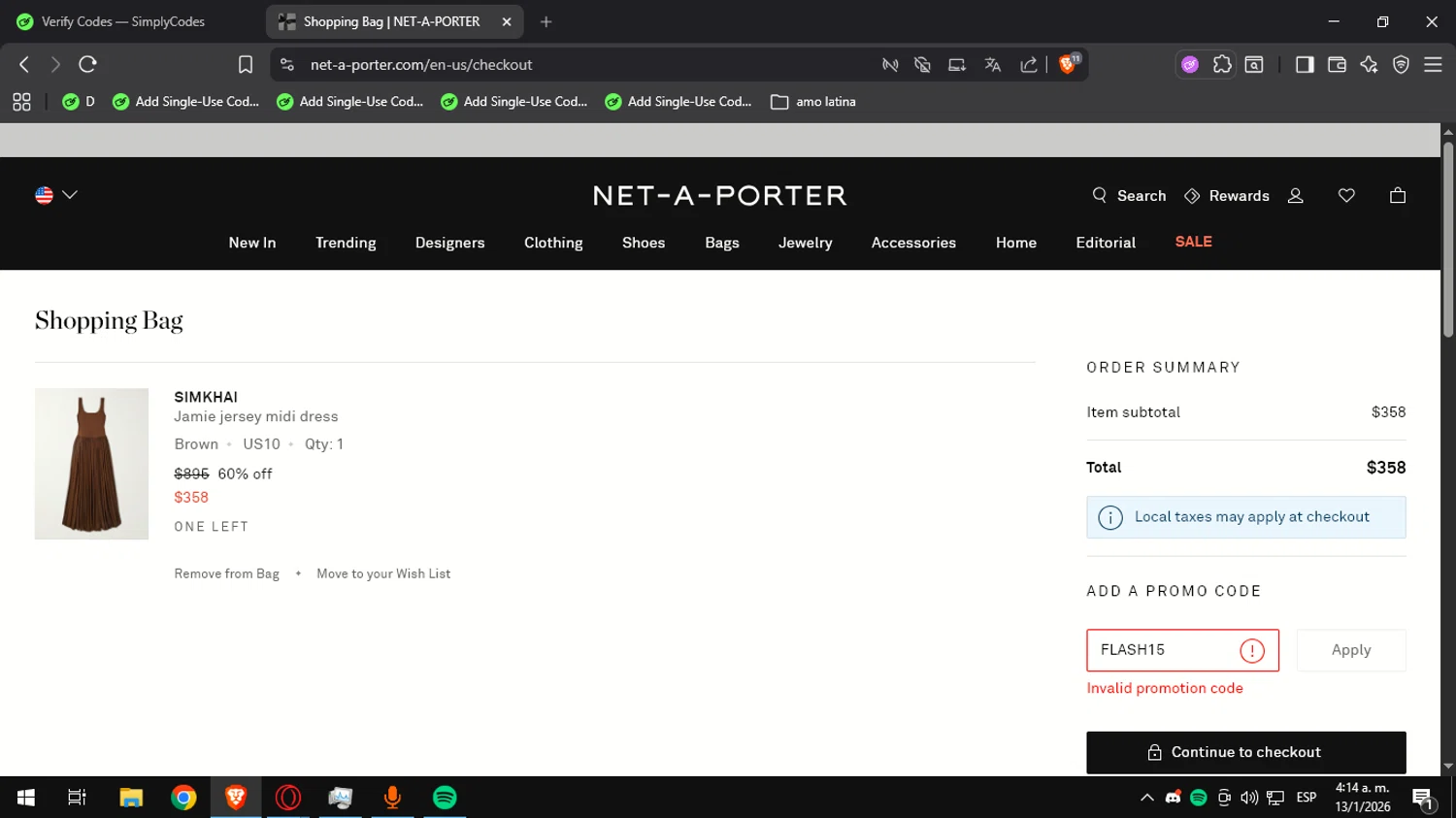Image resolution: width=1456 pixels, height=818 pixels.
Task: Go forward in browser history
Action: tap(55, 64)
